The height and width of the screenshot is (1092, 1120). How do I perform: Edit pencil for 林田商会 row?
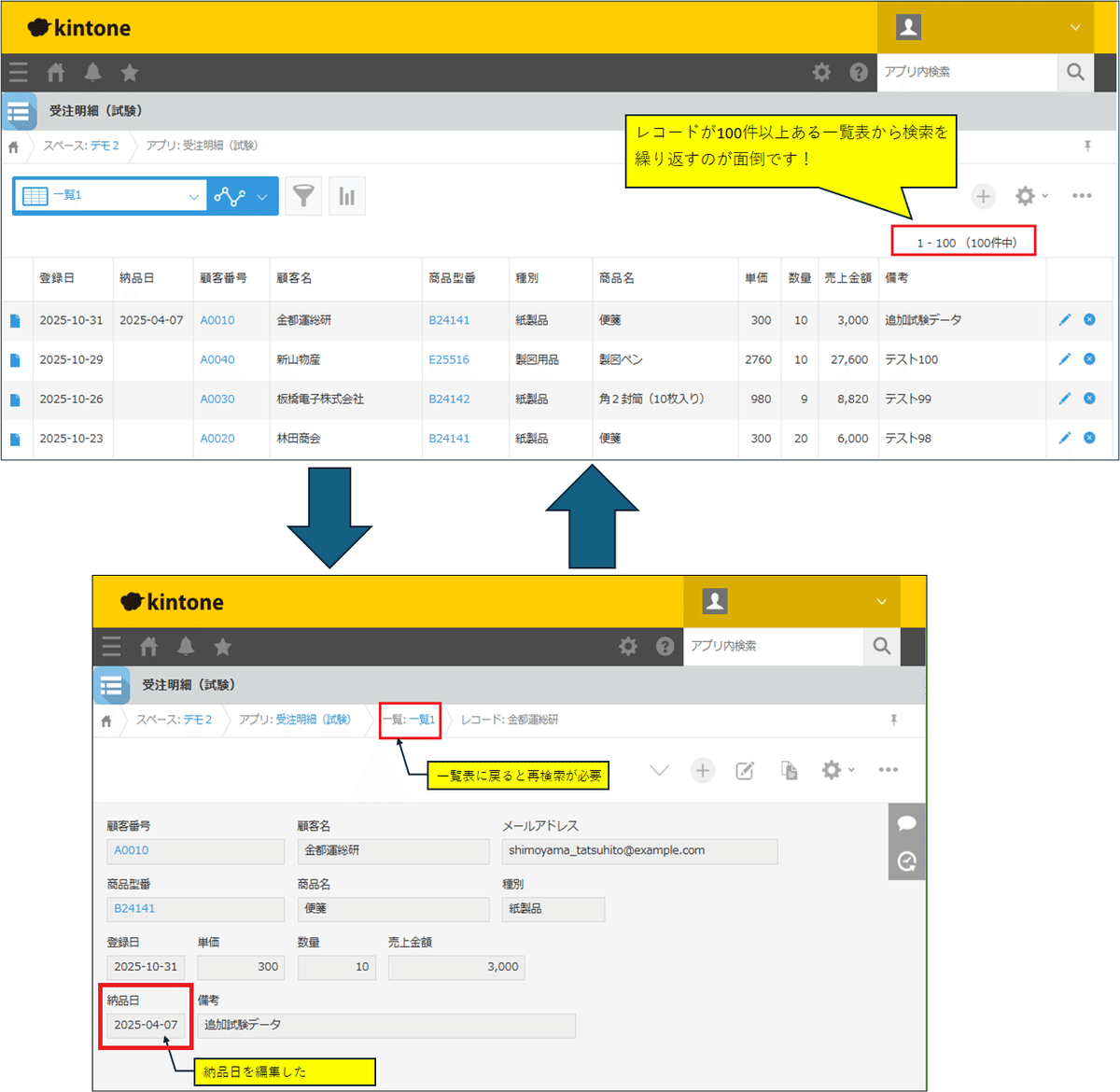point(1065,437)
